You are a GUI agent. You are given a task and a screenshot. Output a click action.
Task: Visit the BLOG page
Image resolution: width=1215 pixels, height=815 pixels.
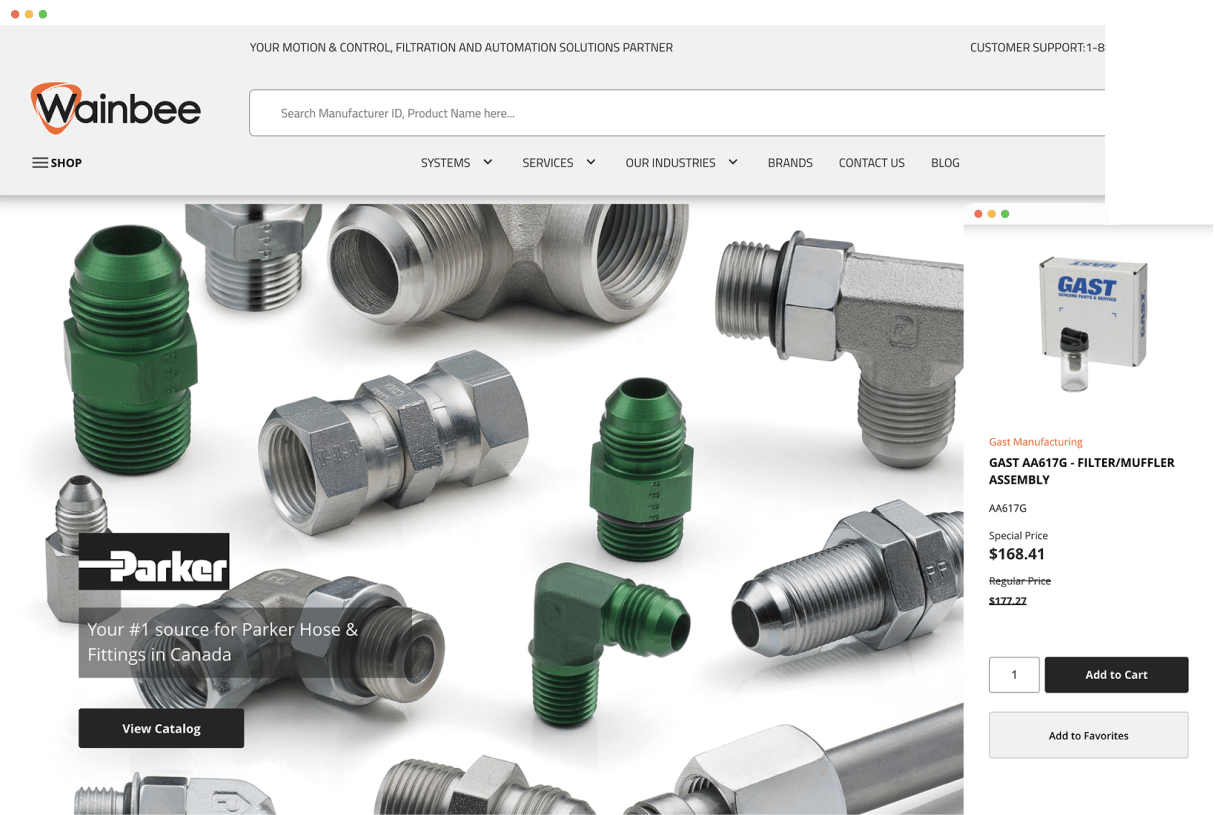point(945,163)
